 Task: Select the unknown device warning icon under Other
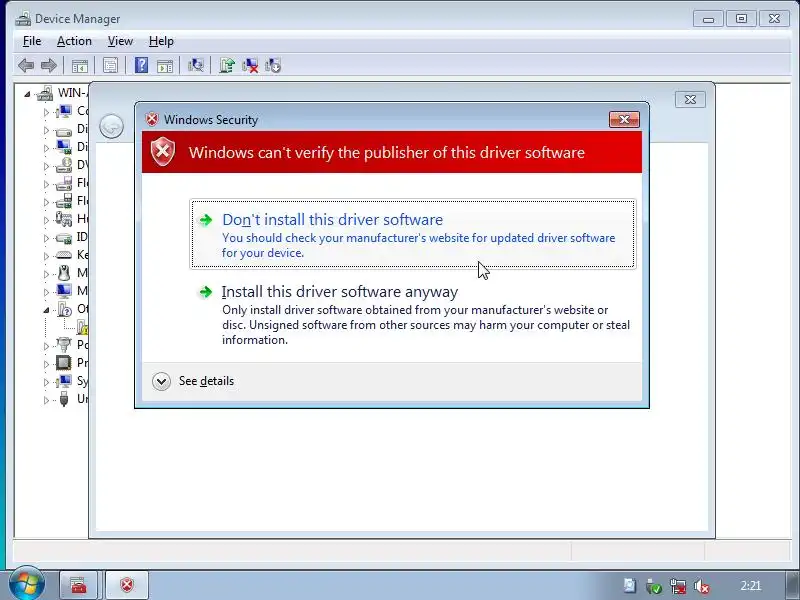point(83,327)
